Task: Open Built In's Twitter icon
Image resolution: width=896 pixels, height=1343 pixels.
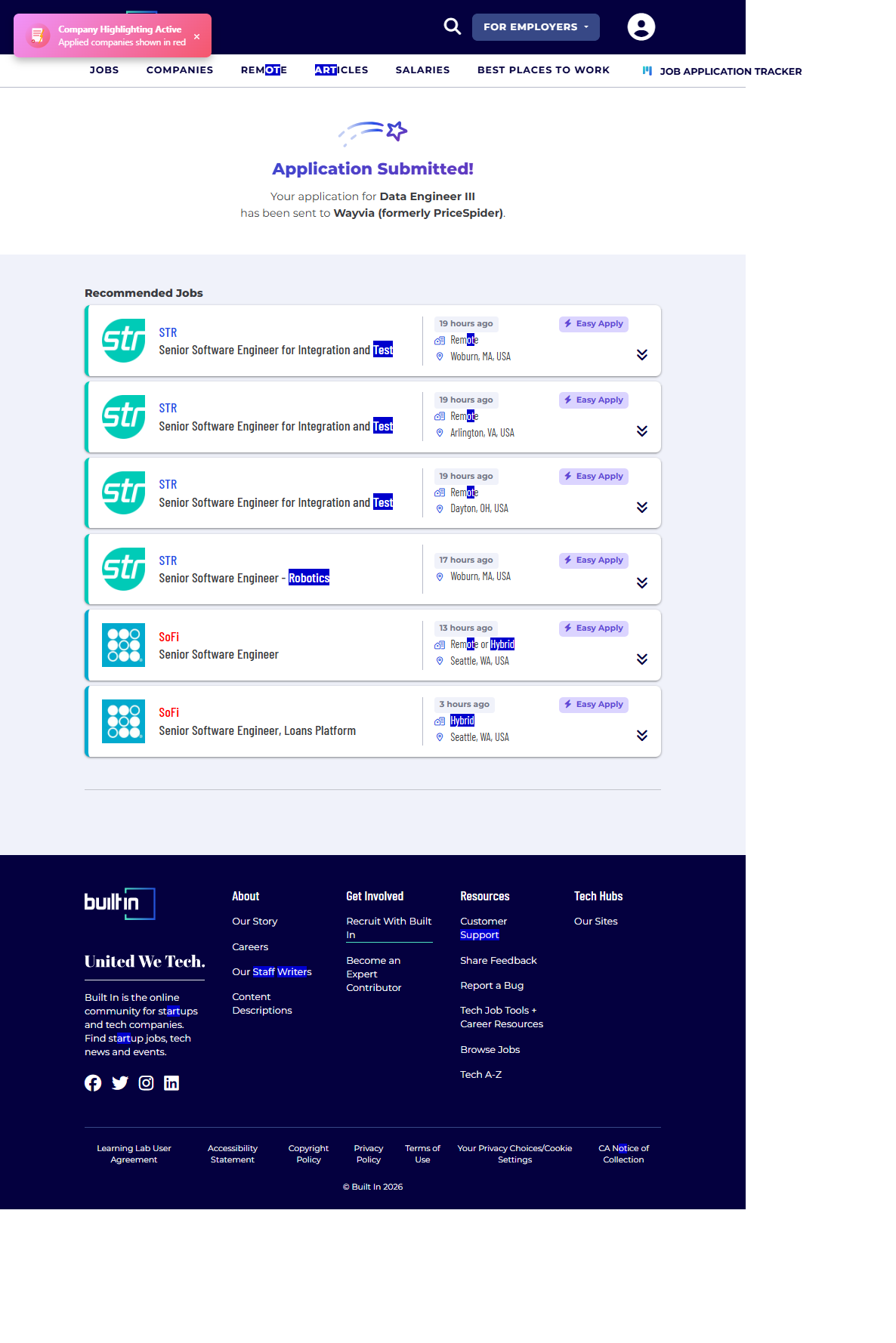Action: click(119, 1083)
